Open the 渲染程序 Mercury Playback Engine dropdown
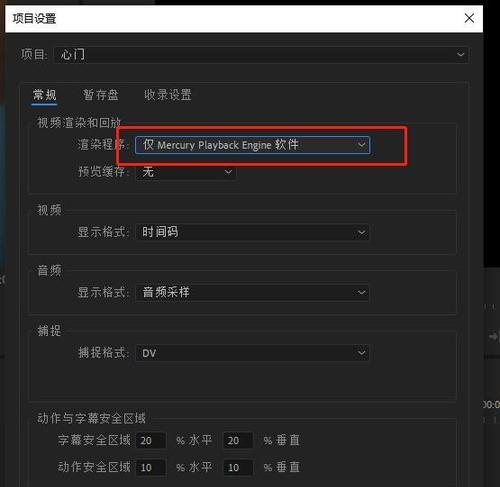This screenshot has height=487, width=500. pos(252,145)
